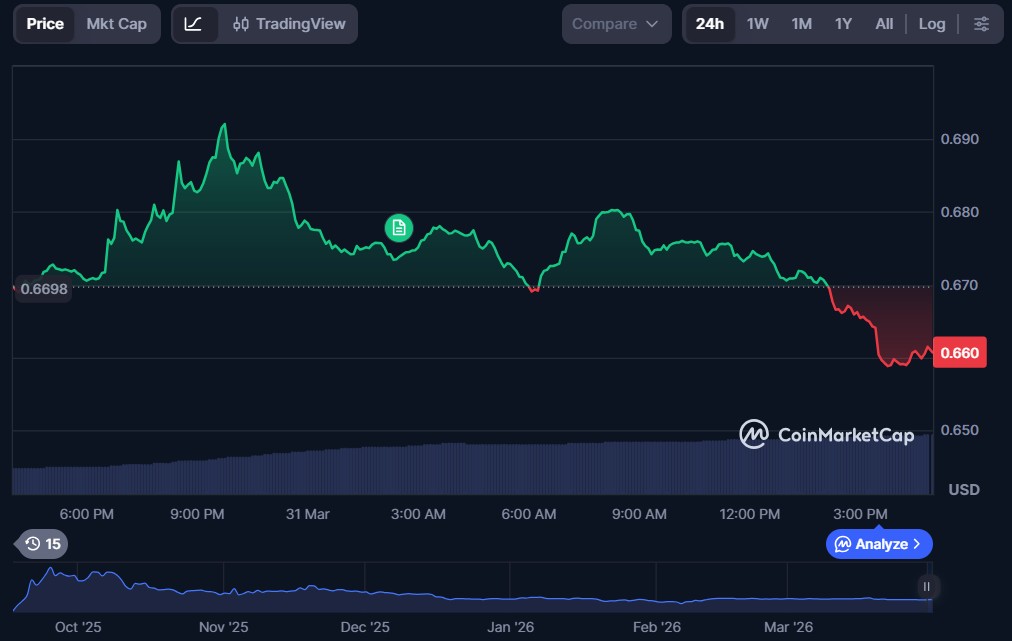This screenshot has width=1012, height=641.
Task: Click the pause handle on range selector
Action: tap(927, 587)
